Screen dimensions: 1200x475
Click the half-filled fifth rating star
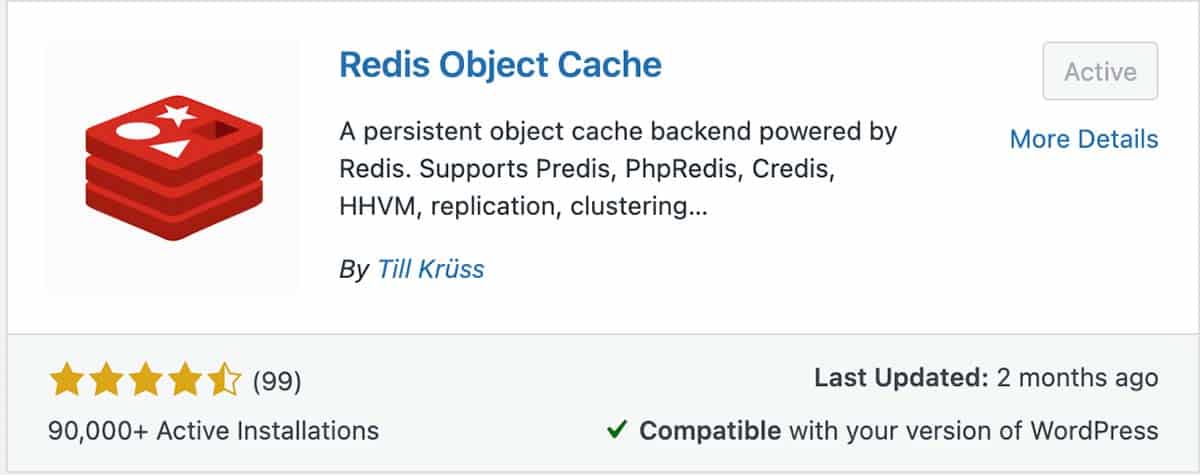[x=224, y=380]
